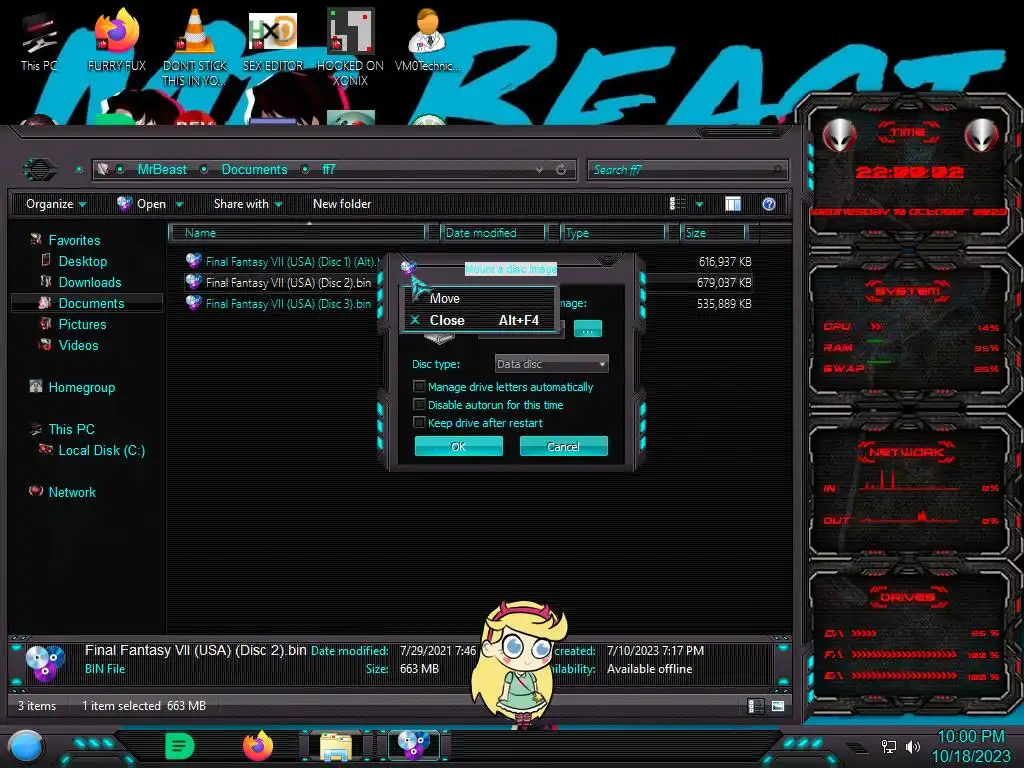Screen dimensions: 1024x768
Task: Select Videos in the navigation pane
Action: 78,345
